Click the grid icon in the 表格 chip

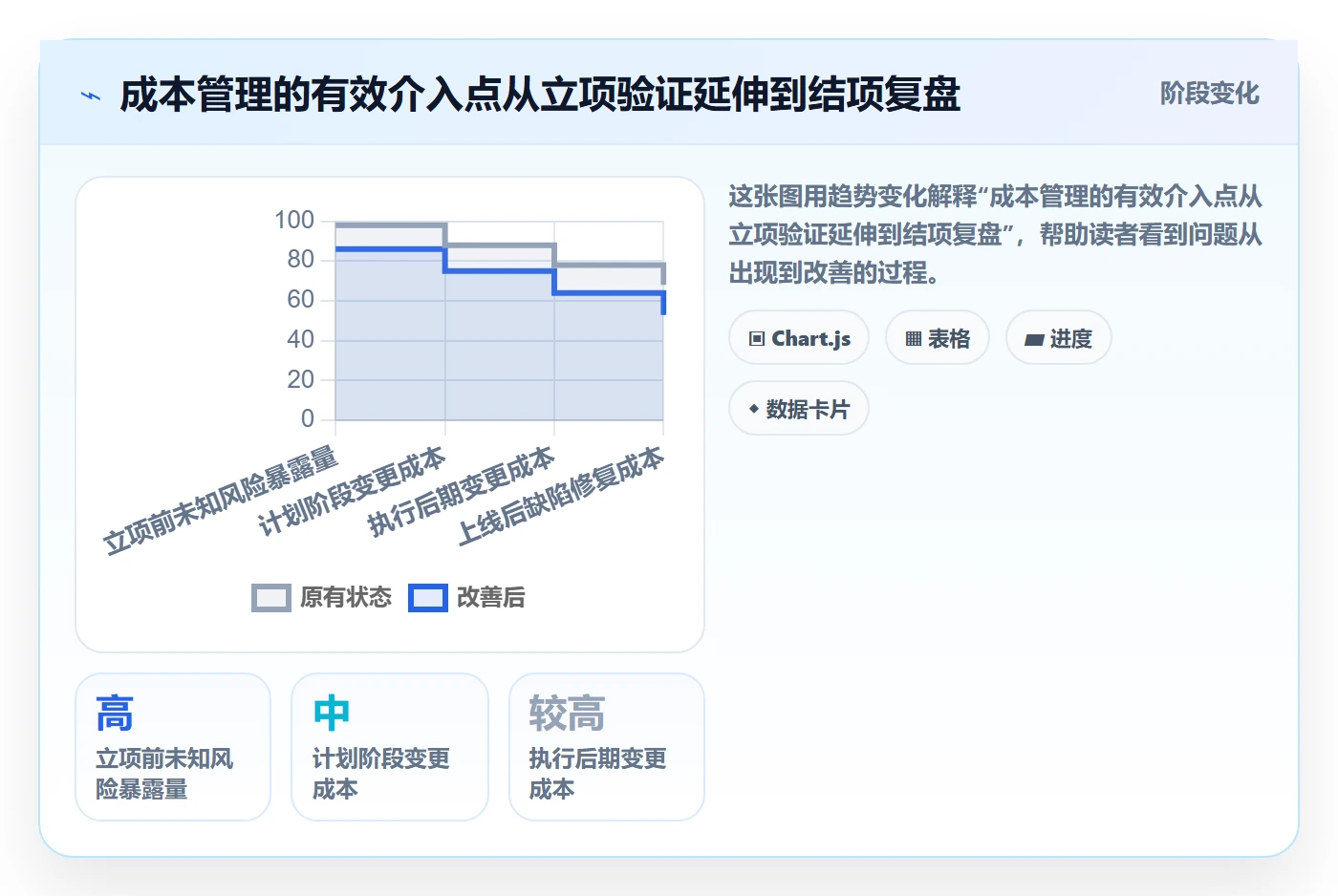tap(914, 339)
